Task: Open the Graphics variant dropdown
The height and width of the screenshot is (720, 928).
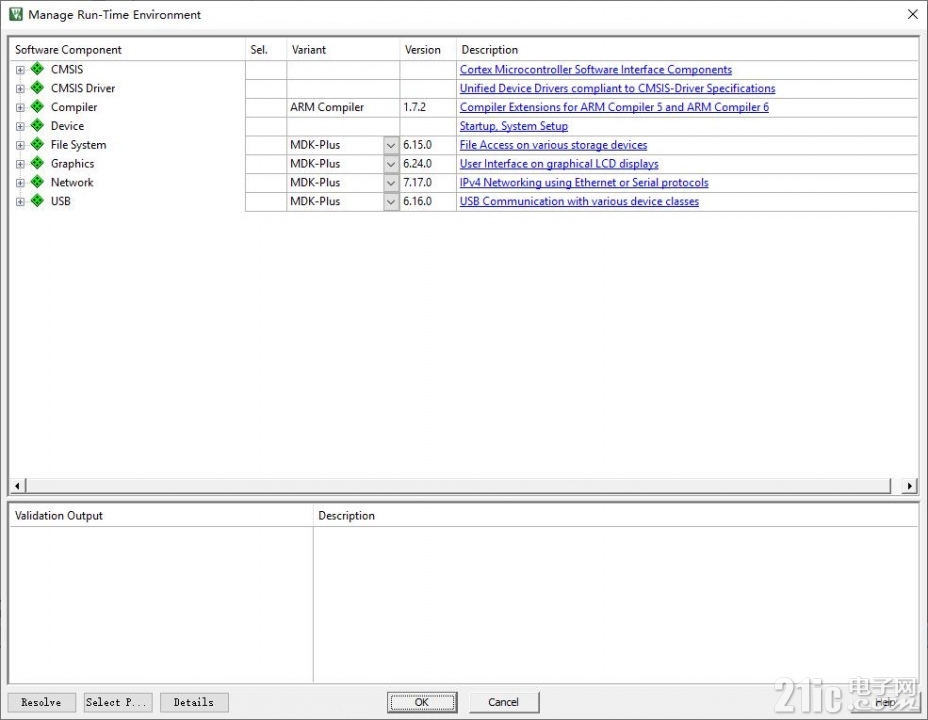Action: pos(391,164)
